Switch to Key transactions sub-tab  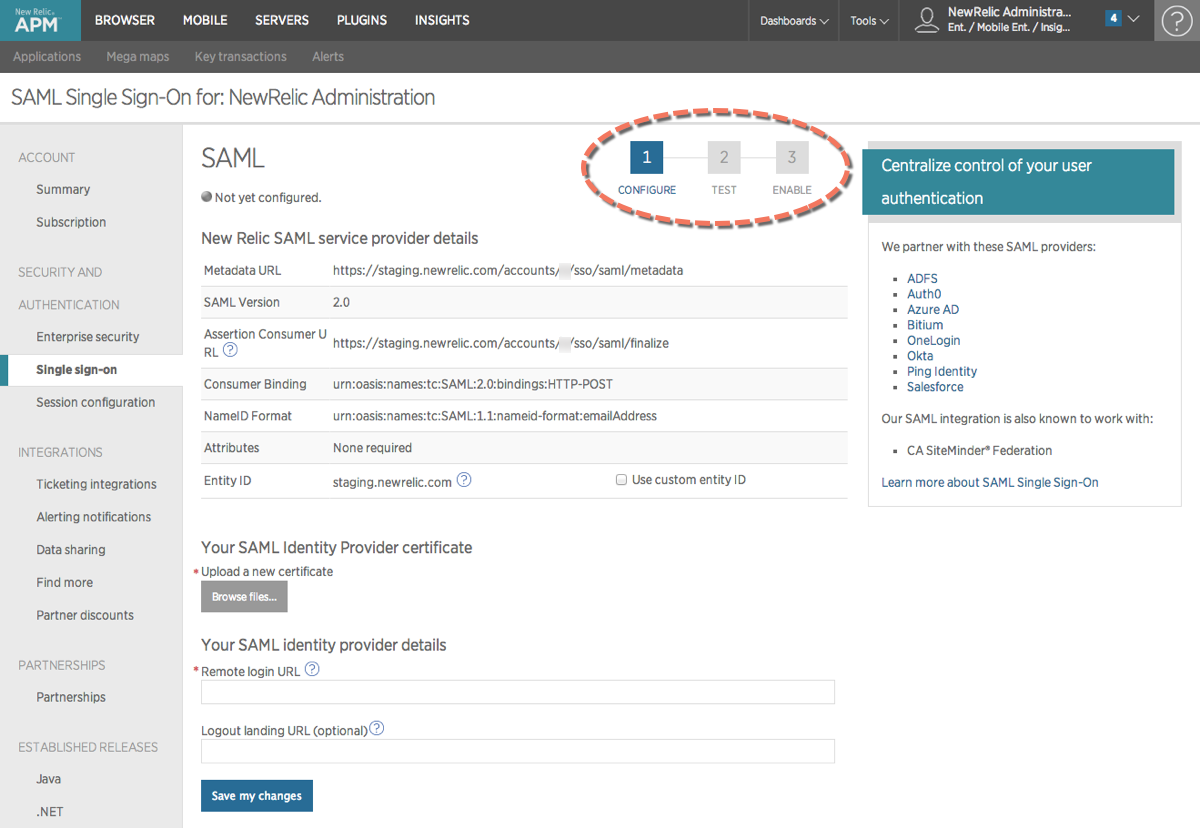click(x=241, y=57)
